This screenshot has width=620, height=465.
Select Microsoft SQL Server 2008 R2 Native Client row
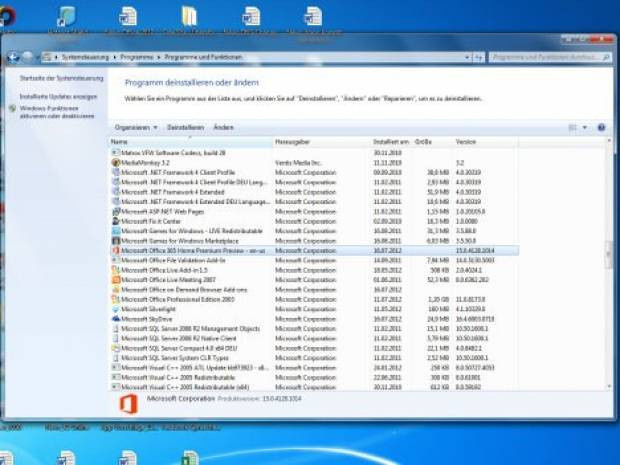pos(314,338)
